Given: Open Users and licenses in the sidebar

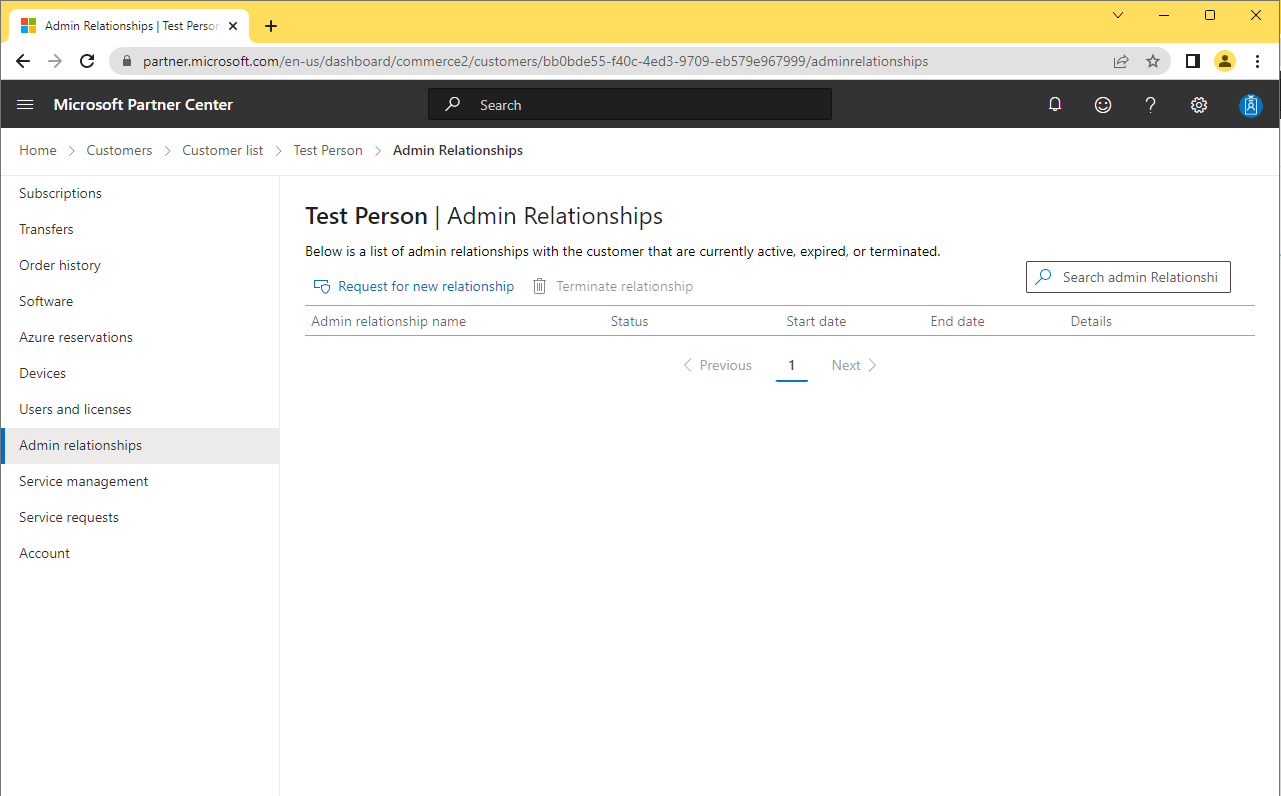Looking at the screenshot, I should click(x=75, y=409).
